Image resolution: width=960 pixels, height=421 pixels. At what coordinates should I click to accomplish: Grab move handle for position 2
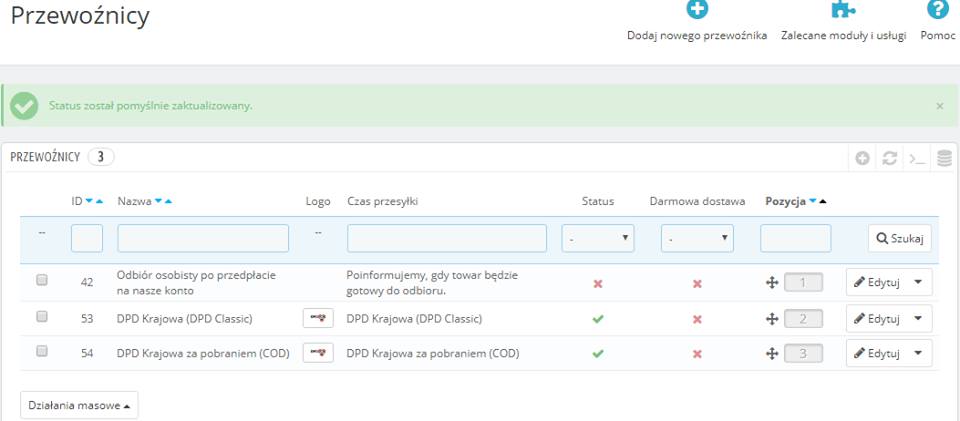[772, 318]
